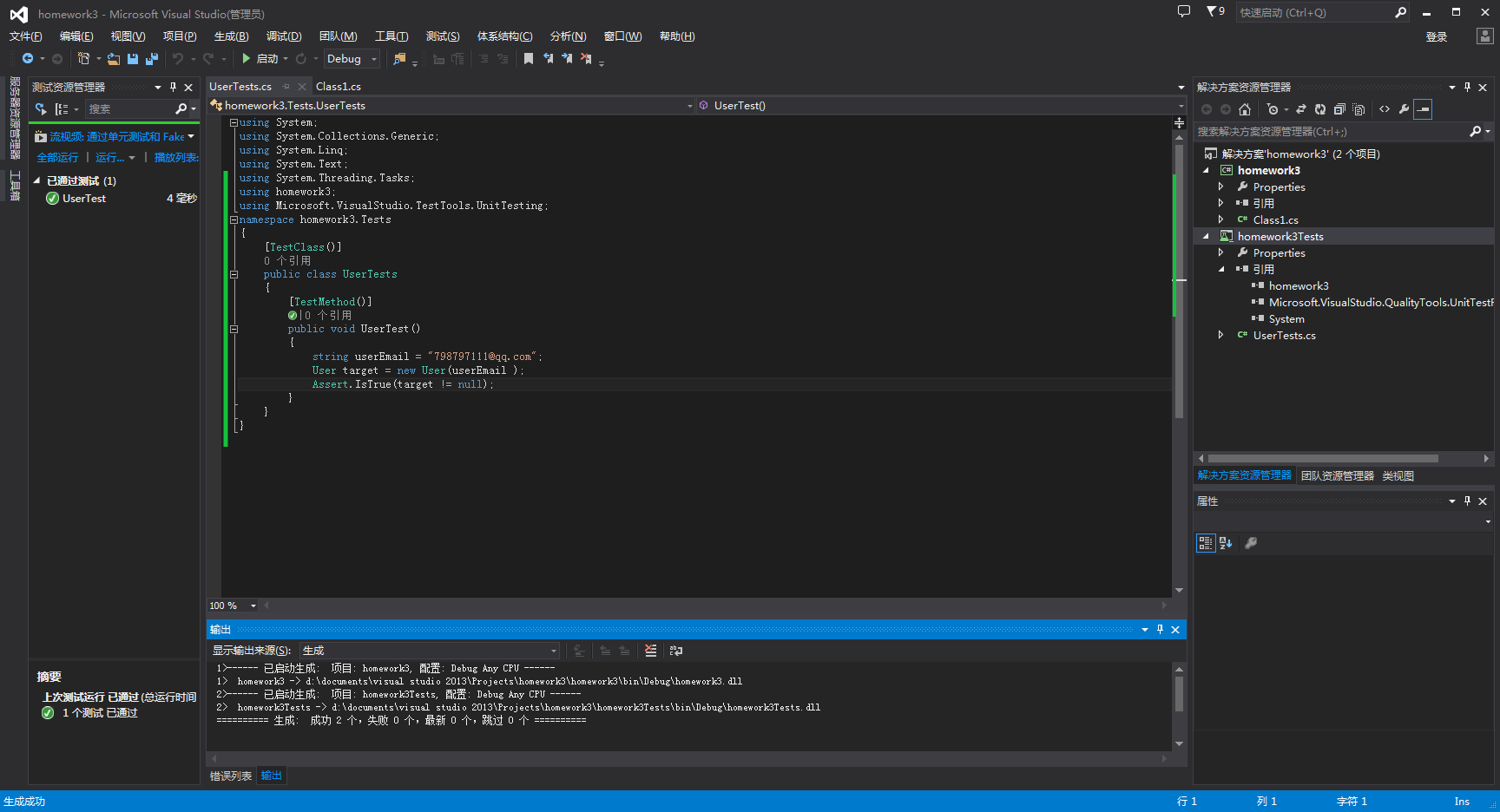Expand Class1.cs node in Solution Explorer
This screenshot has height=812, width=1500.
coord(1221,220)
